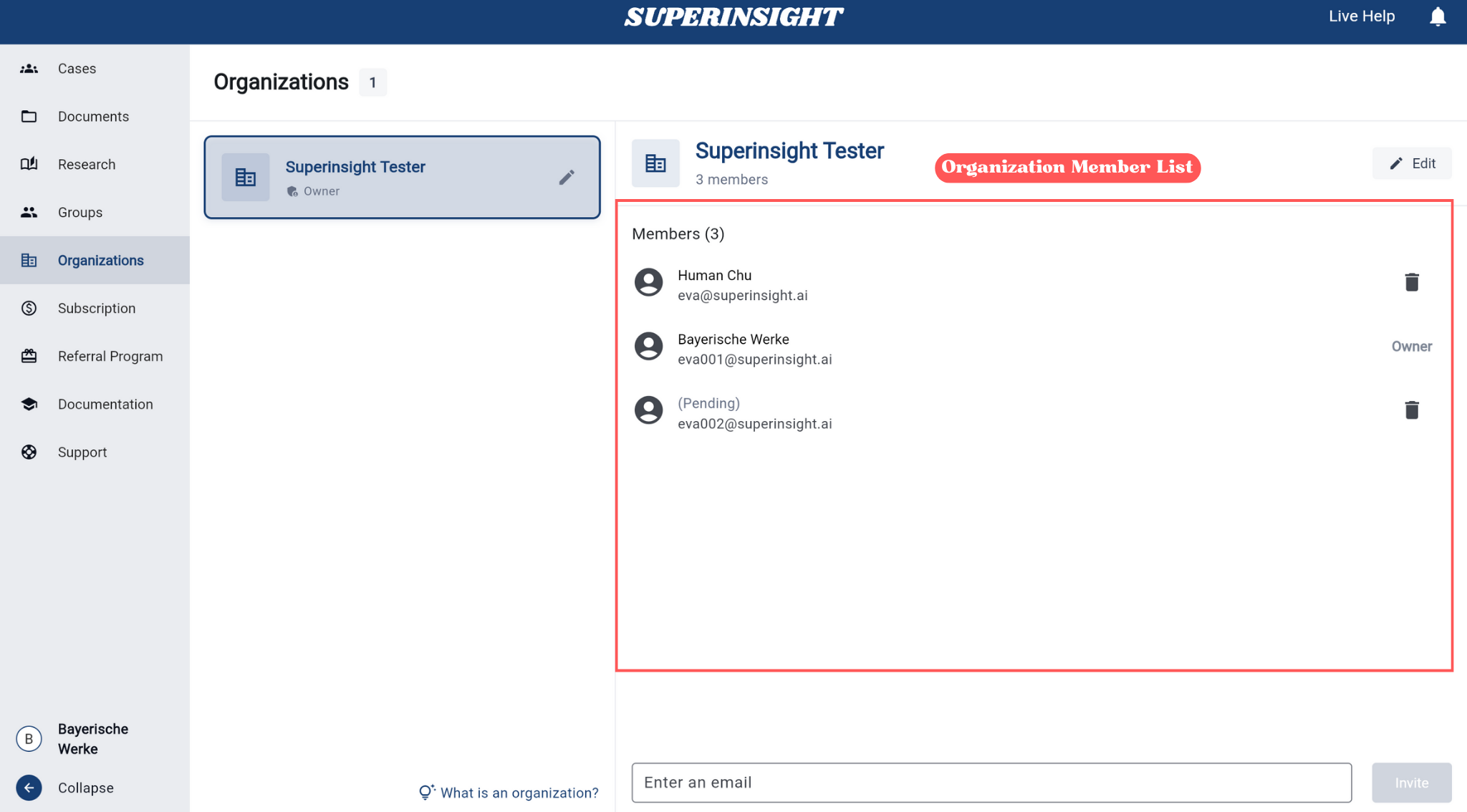Viewport: 1467px width, 812px height.
Task: Click the Owner label in member row
Action: 1411,347
